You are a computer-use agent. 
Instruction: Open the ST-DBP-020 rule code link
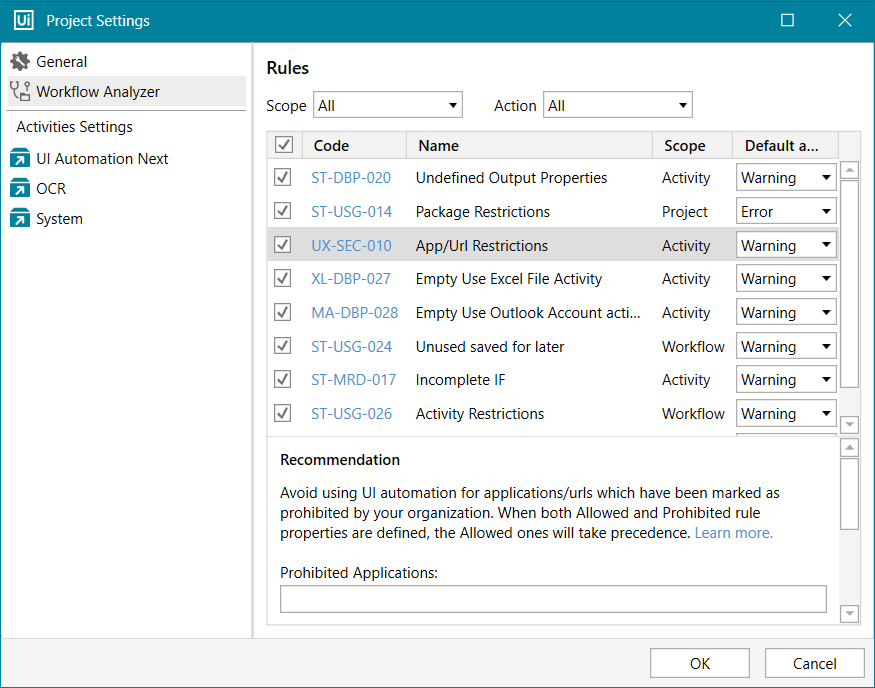click(351, 177)
